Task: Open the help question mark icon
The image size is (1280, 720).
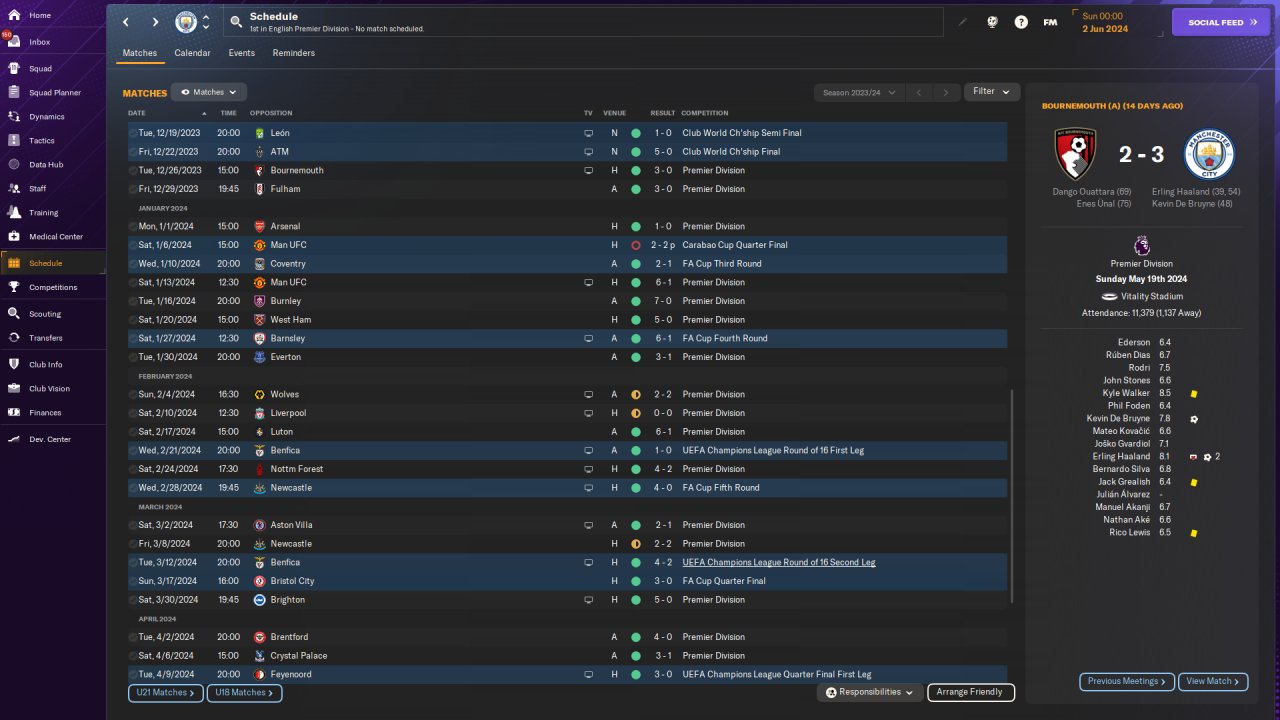Action: (x=1021, y=22)
